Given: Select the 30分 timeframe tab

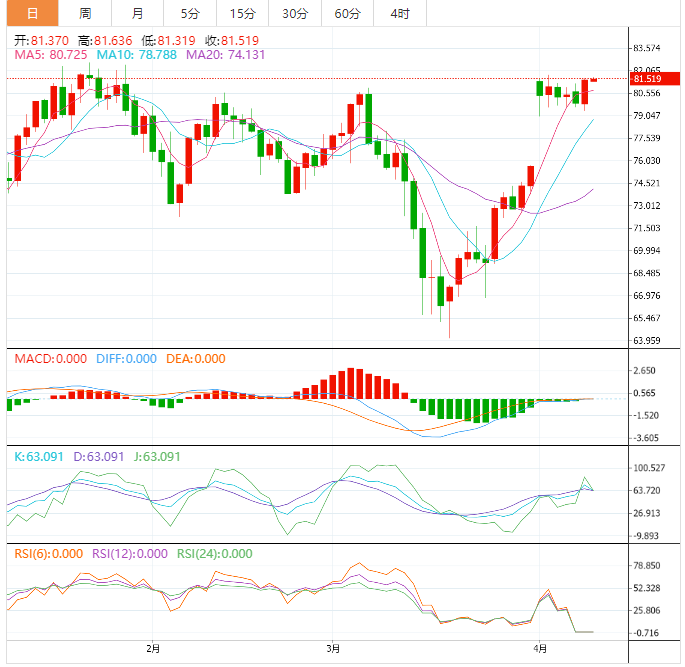Looking at the screenshot, I should (x=295, y=13).
